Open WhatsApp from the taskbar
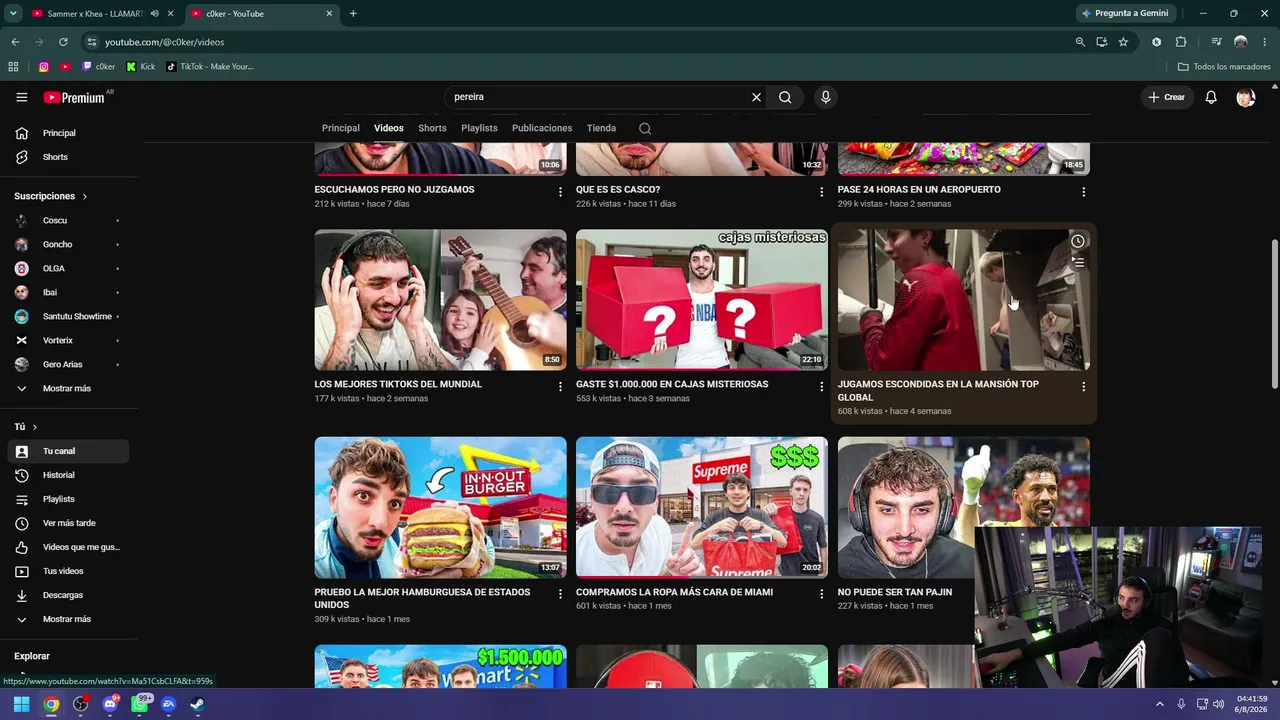This screenshot has width=1280, height=720. [139, 704]
